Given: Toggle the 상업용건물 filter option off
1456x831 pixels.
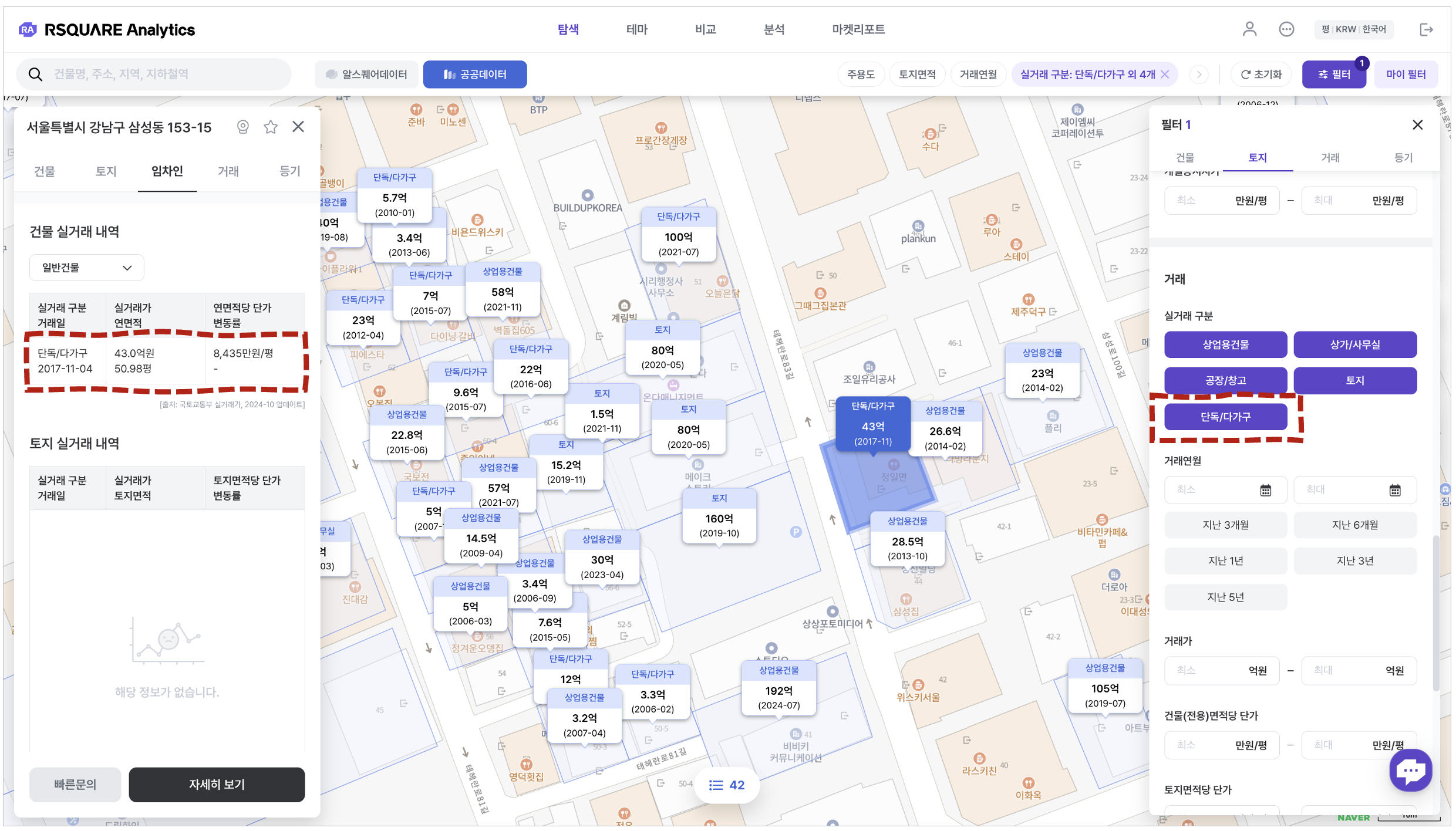Looking at the screenshot, I should 1225,344.
